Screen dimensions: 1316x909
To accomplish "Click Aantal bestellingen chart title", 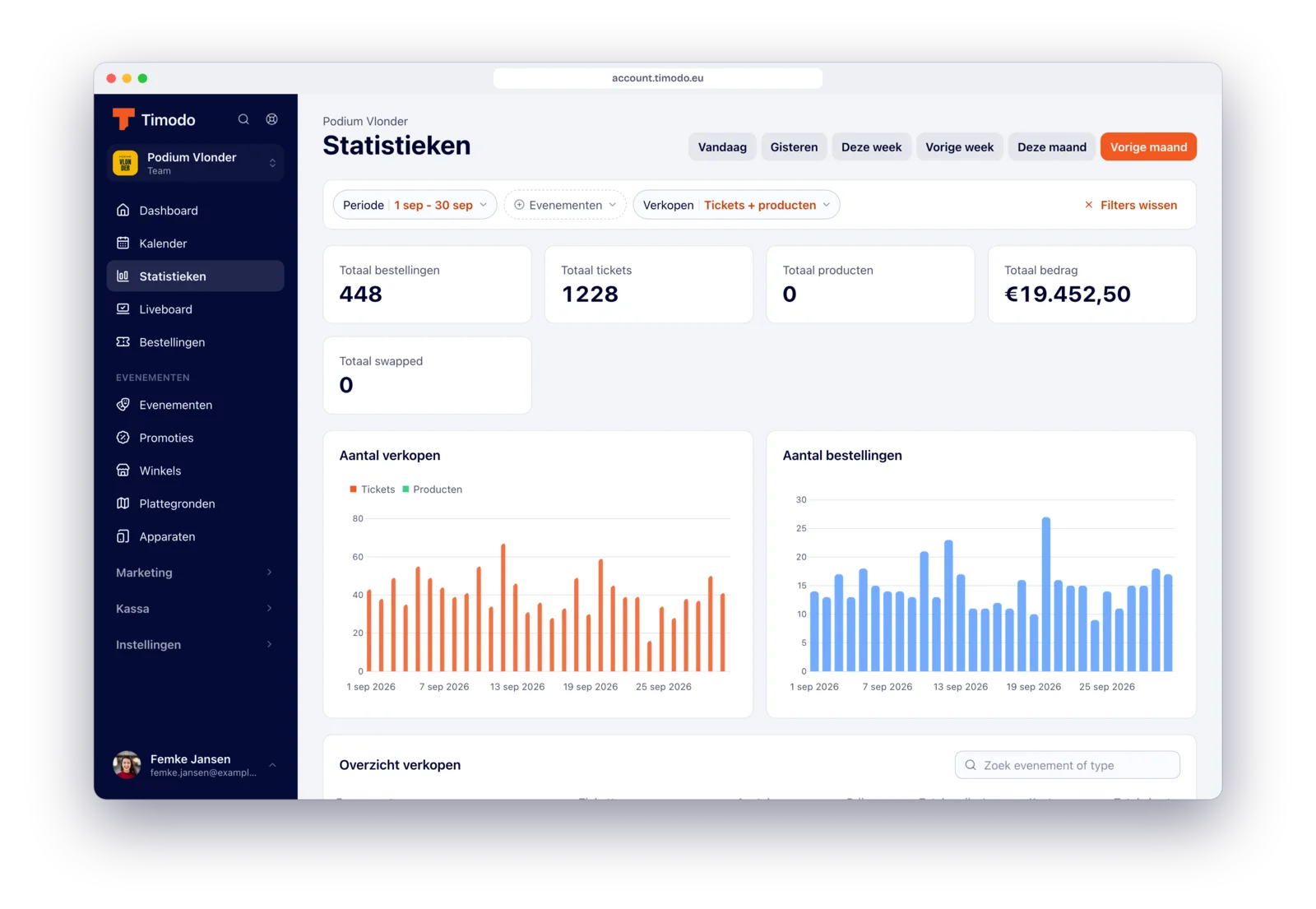I will coord(842,456).
